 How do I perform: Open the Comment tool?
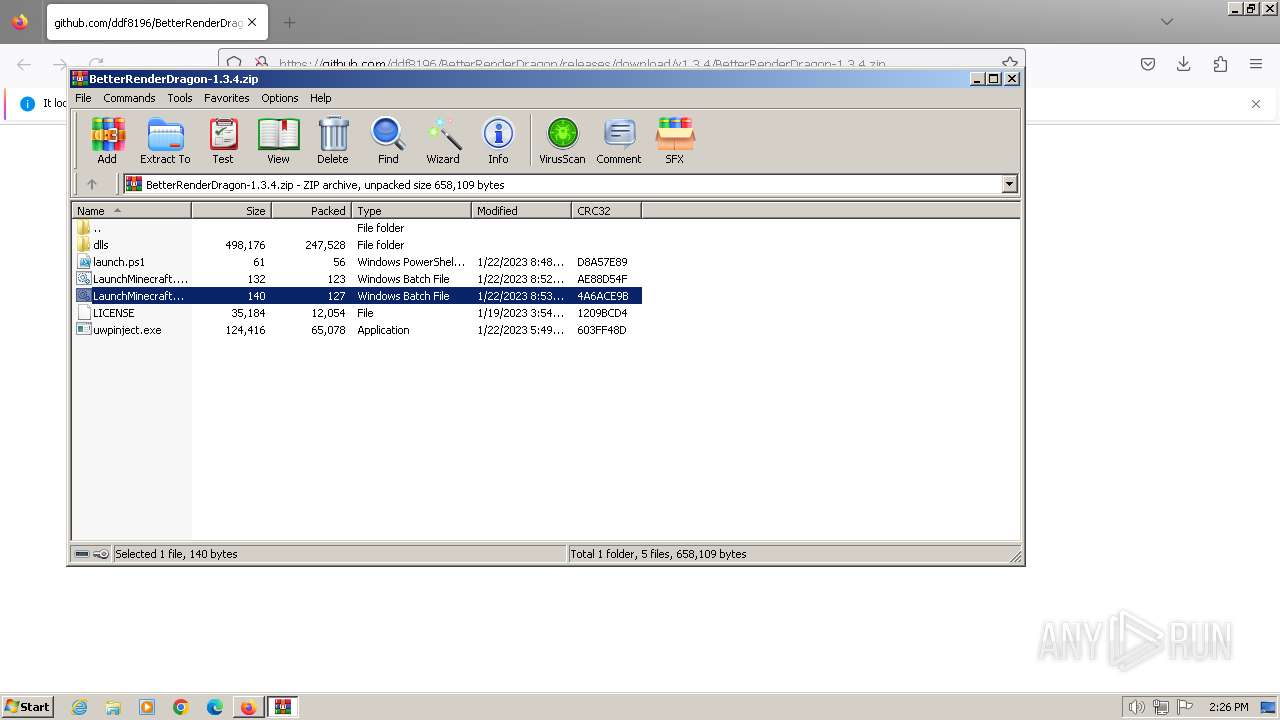pyautogui.click(x=619, y=140)
